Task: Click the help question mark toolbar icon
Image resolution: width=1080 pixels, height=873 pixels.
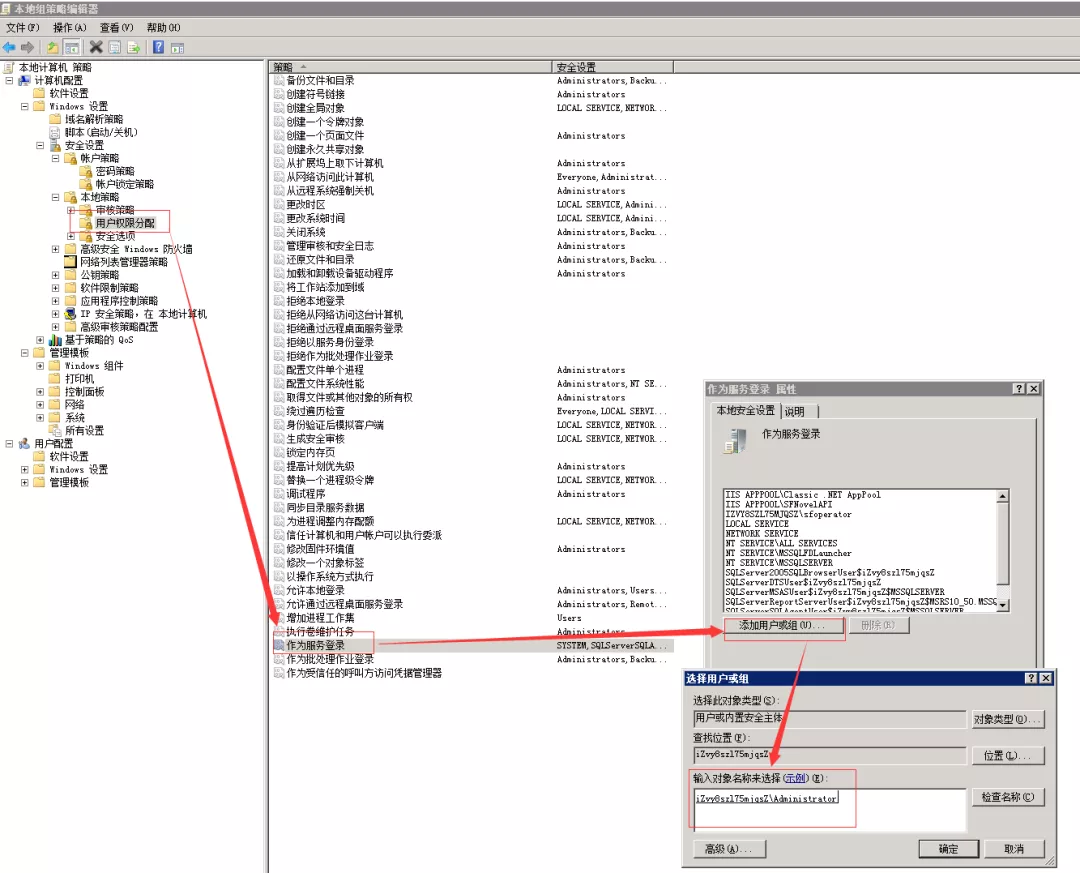Action: pos(157,47)
